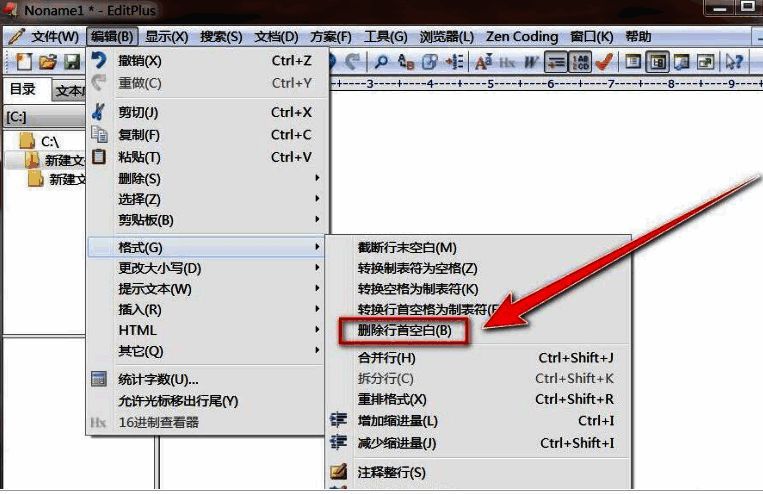This screenshot has width=763, height=494.
Task: Click the indent icon beside 增加缩进量(L)
Action: coord(338,420)
